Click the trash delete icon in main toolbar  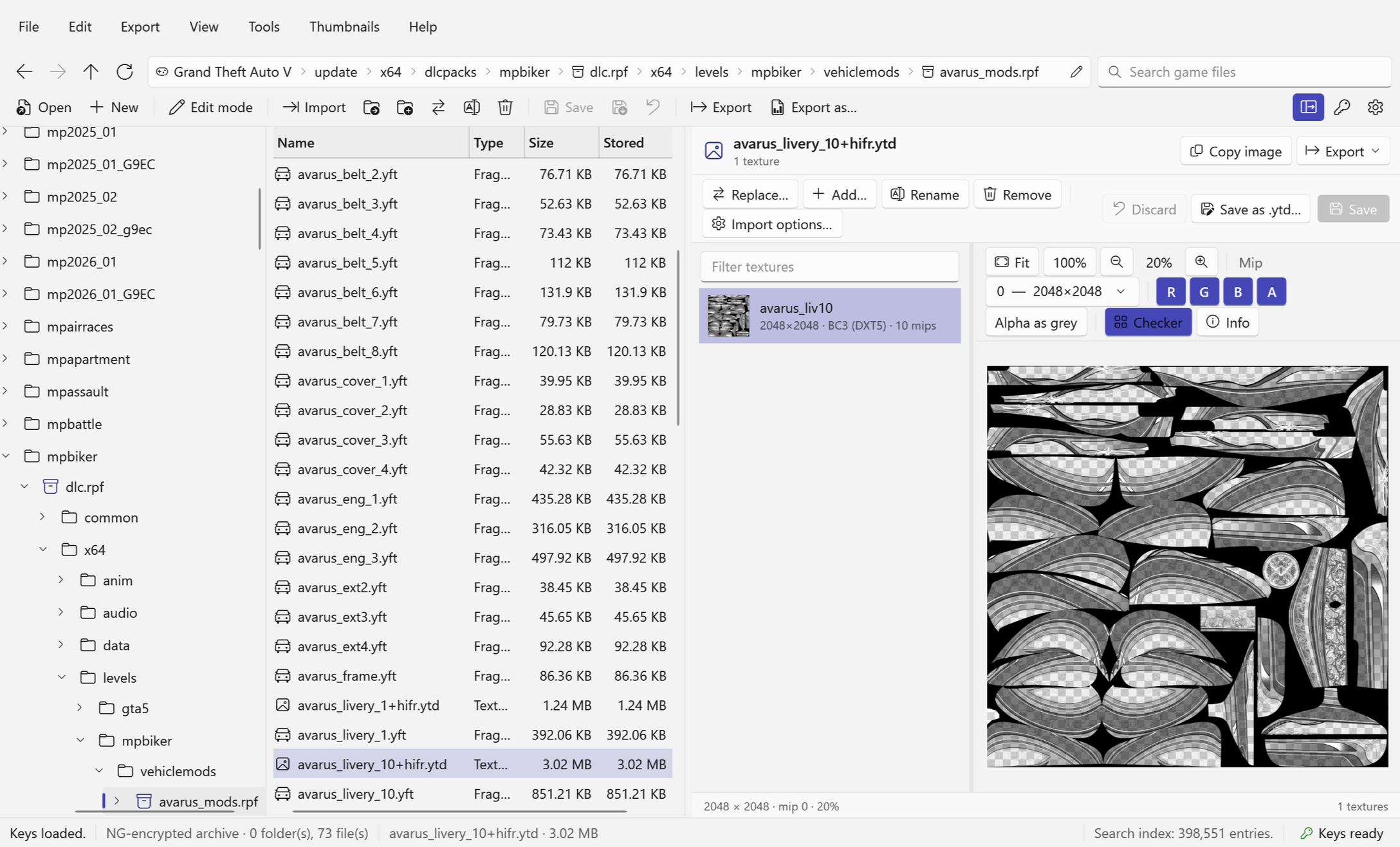pos(505,107)
